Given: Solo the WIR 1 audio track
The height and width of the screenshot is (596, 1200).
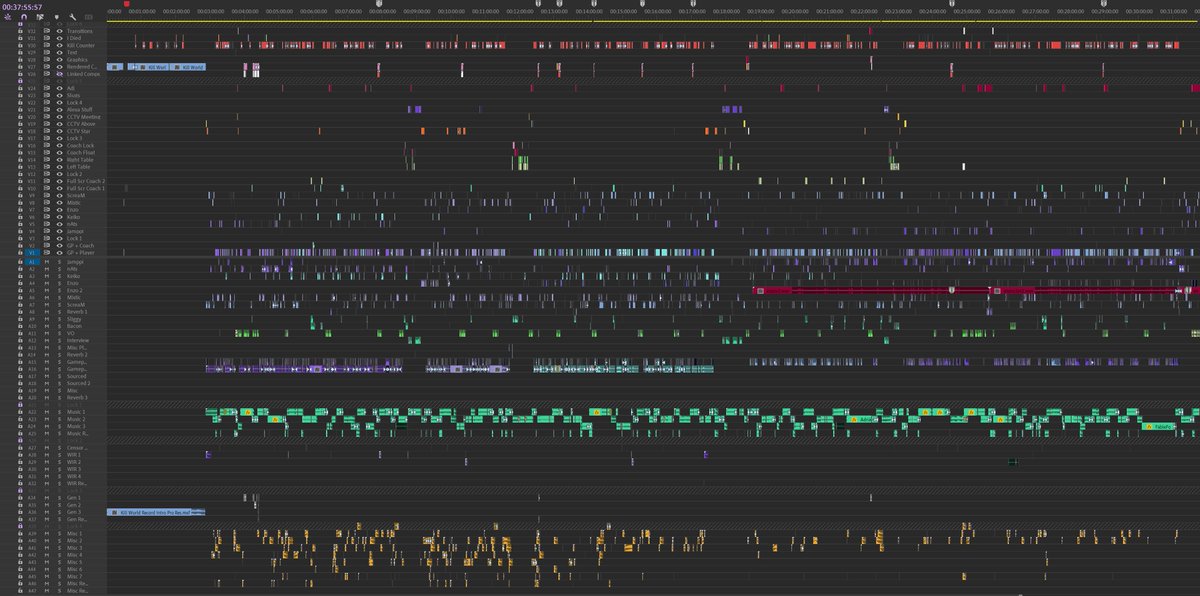Looking at the screenshot, I should click(59, 455).
